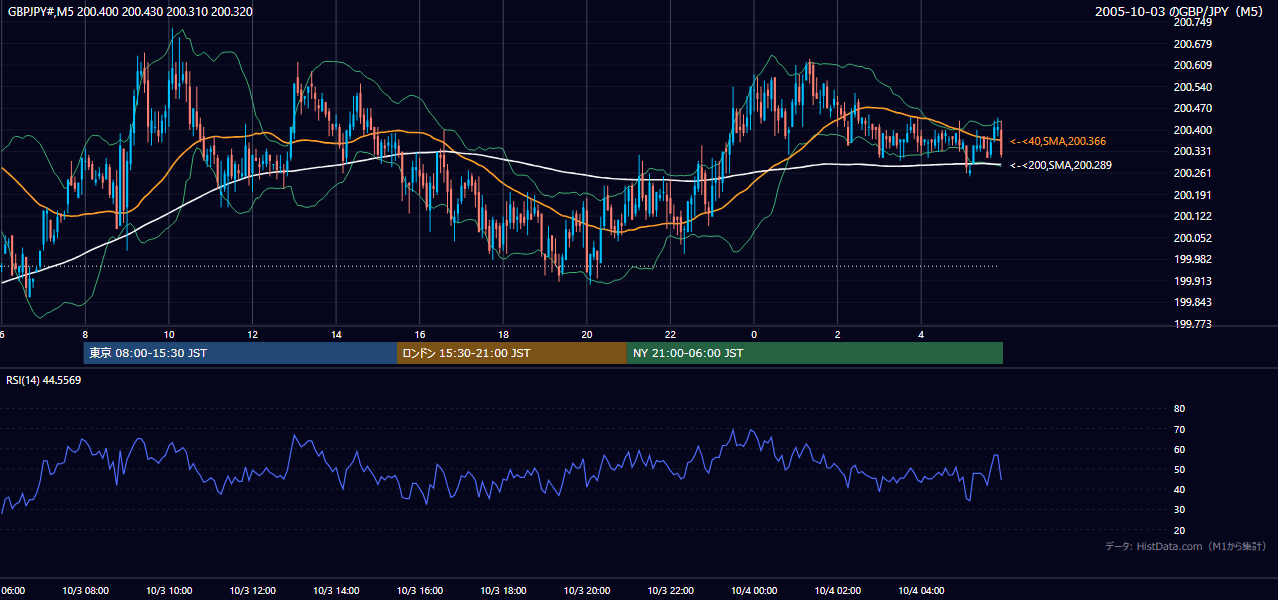The image size is (1278, 600).
Task: Click price axis value 200.400
Action: (1192, 131)
